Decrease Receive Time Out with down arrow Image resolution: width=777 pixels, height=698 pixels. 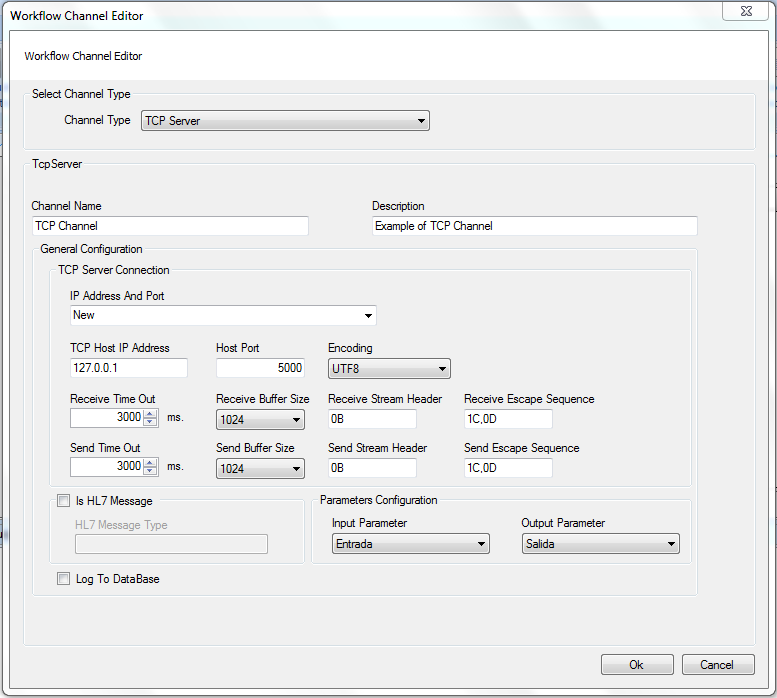click(150, 422)
